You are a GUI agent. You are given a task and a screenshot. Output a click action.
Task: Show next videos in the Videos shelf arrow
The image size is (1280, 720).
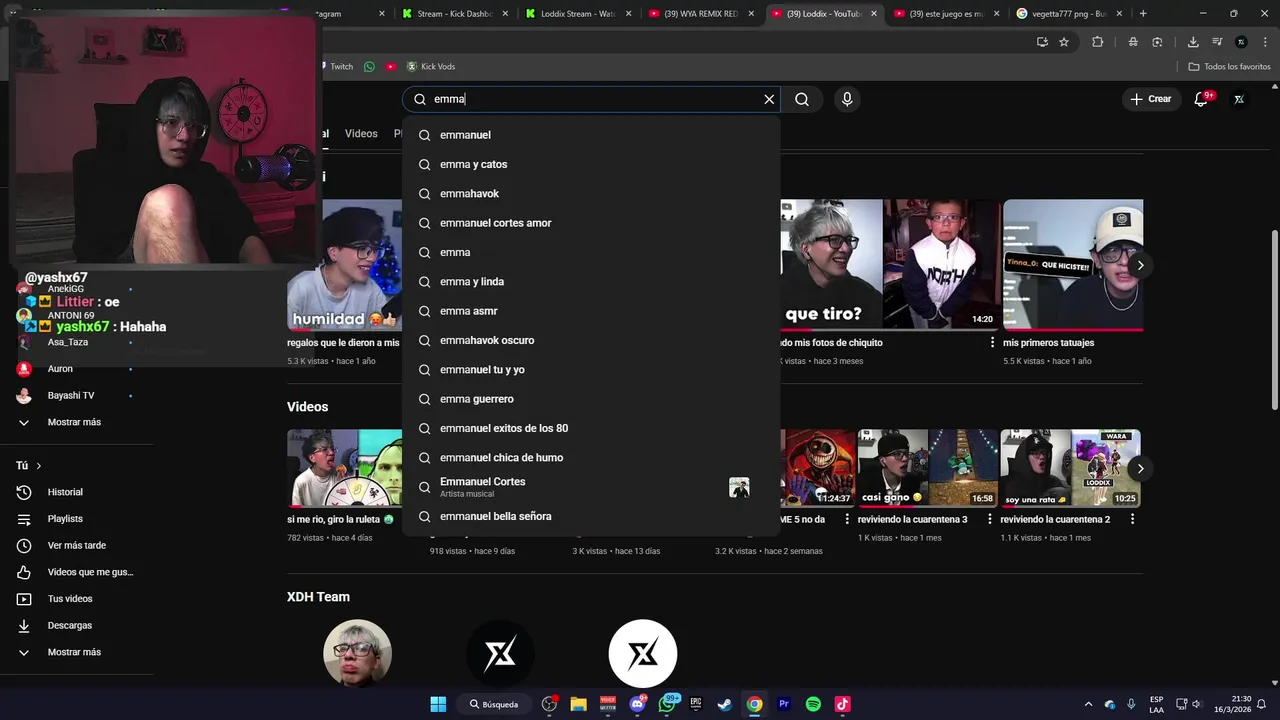(1140, 468)
